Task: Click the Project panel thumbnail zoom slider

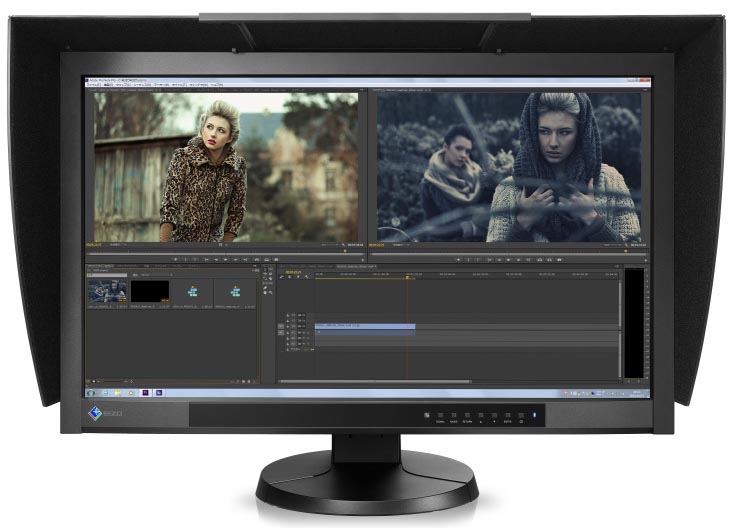Action: (x=110, y=381)
